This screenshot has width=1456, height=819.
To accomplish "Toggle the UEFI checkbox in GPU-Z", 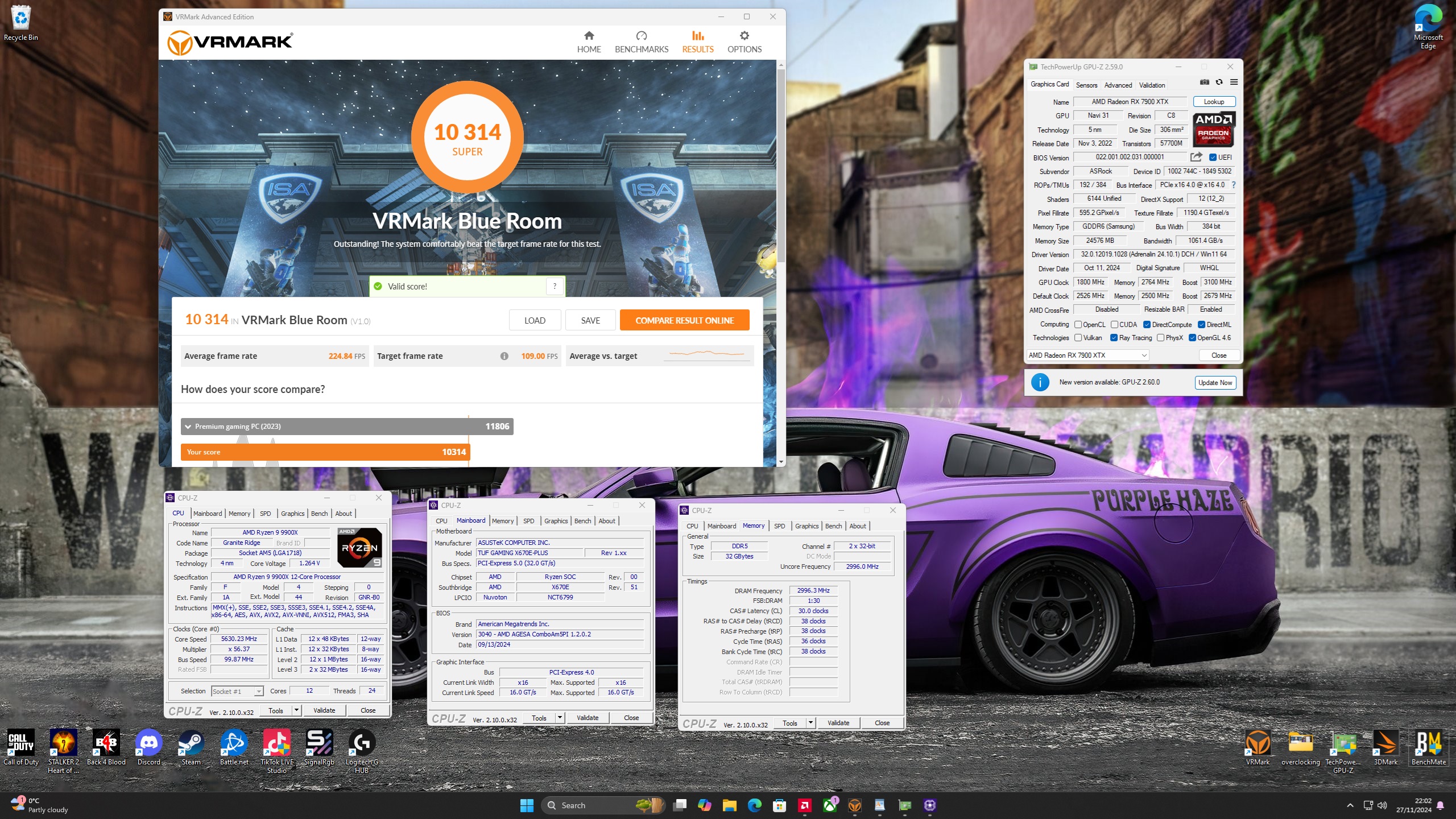I will click(1213, 158).
